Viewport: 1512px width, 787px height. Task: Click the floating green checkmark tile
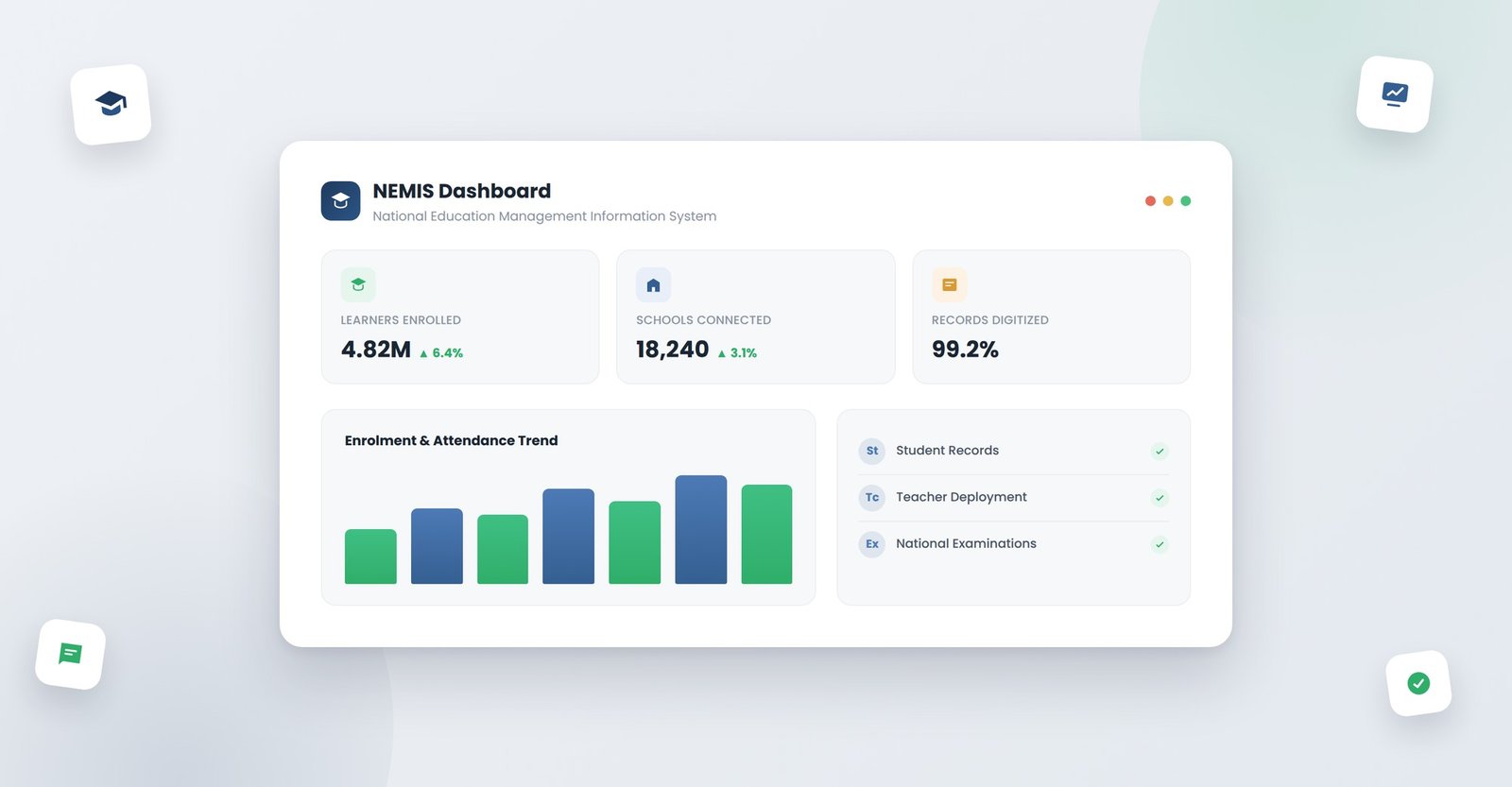(1418, 683)
